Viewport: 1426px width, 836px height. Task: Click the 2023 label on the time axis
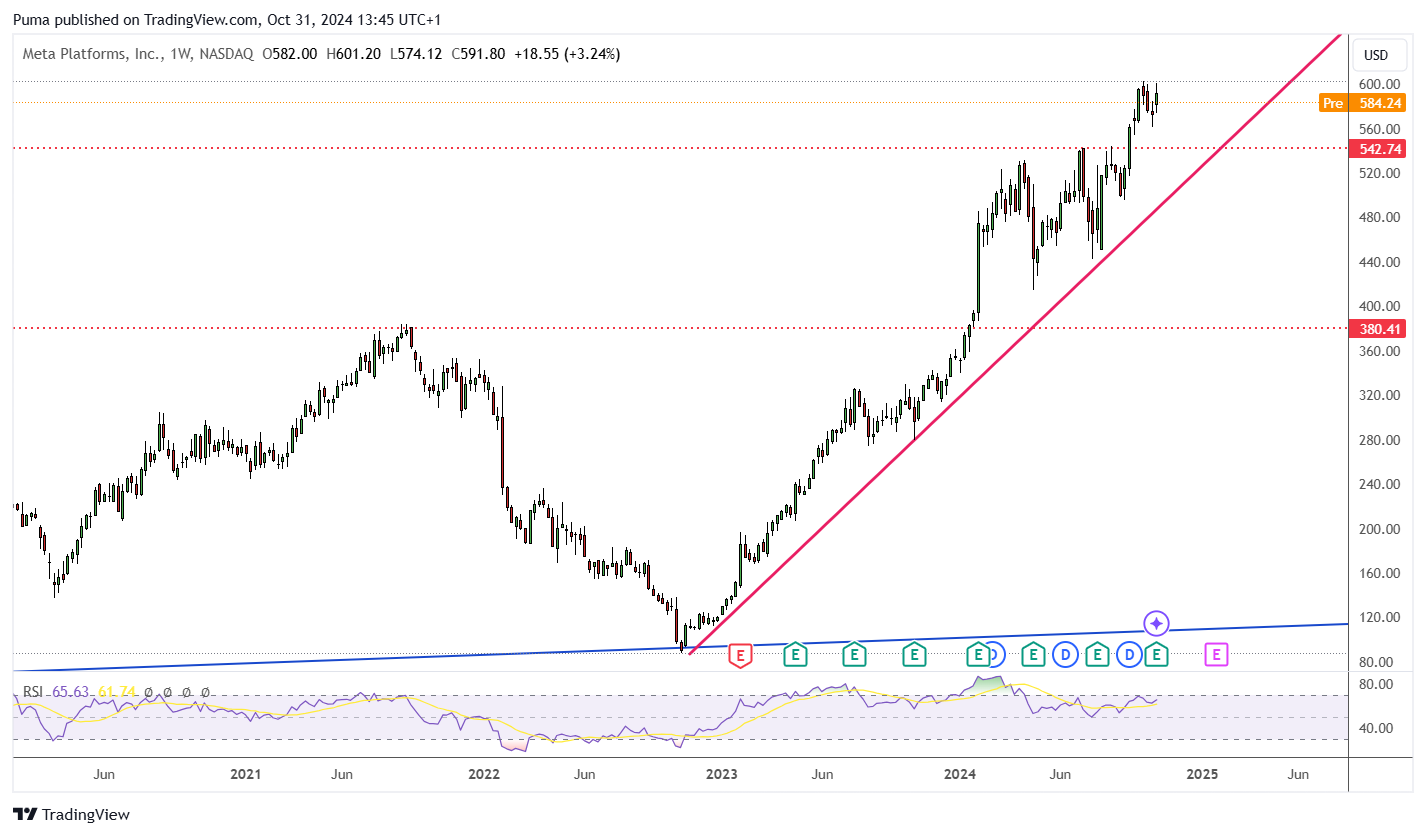722,774
